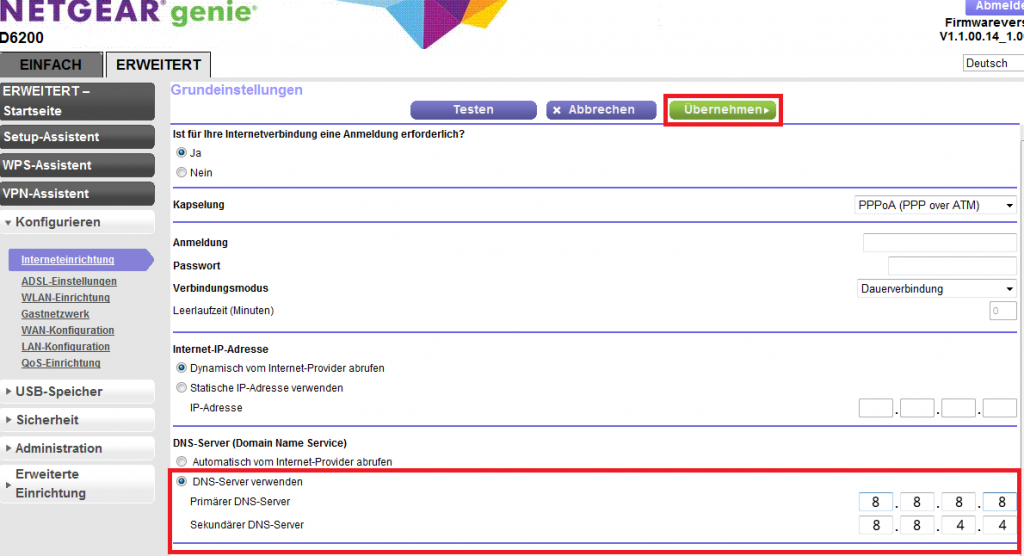Click third octet of Primärer DNS-Server

[959, 502]
